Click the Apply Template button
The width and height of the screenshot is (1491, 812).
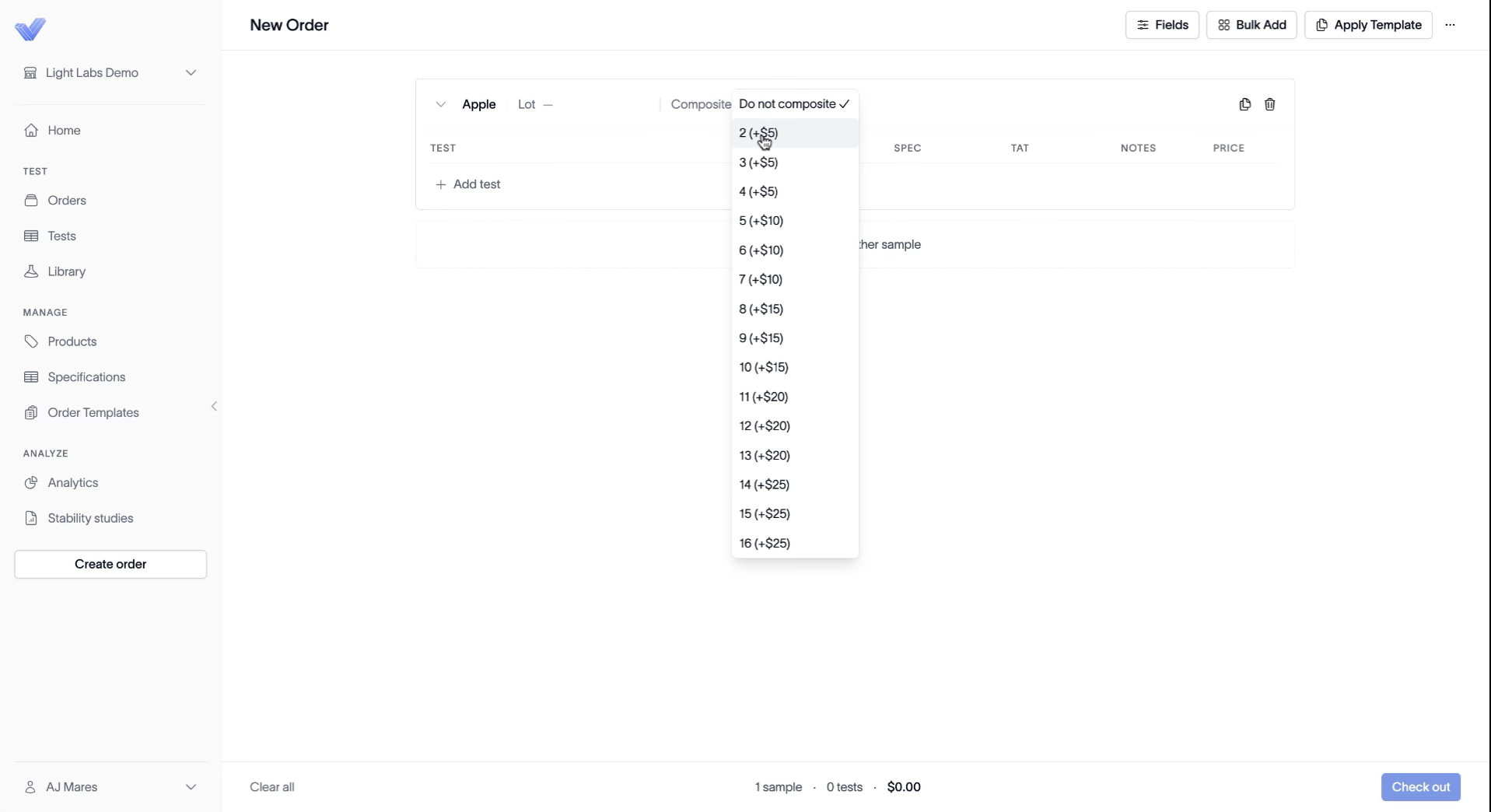pyautogui.click(x=1368, y=25)
